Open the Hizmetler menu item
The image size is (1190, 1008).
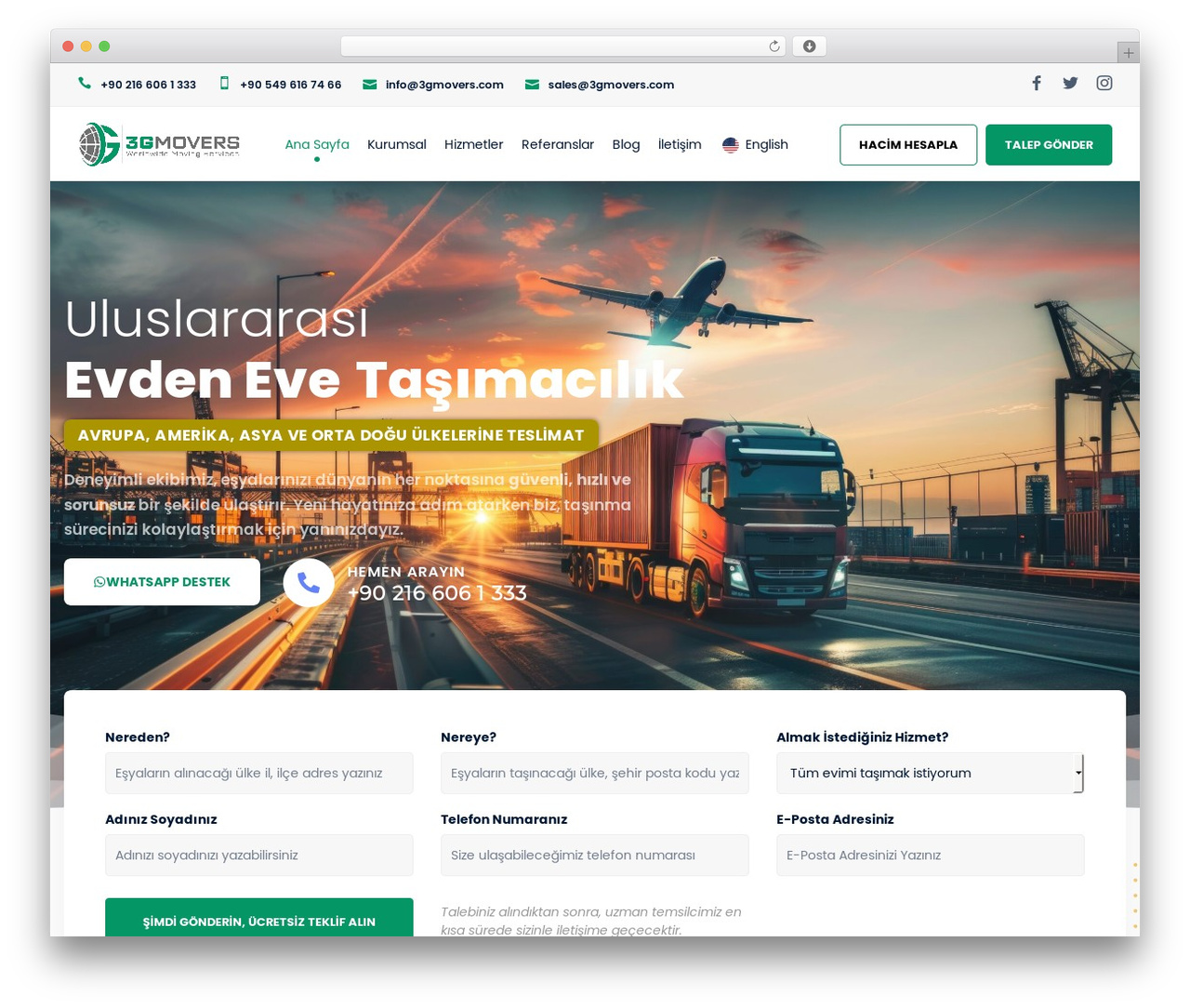[x=474, y=144]
